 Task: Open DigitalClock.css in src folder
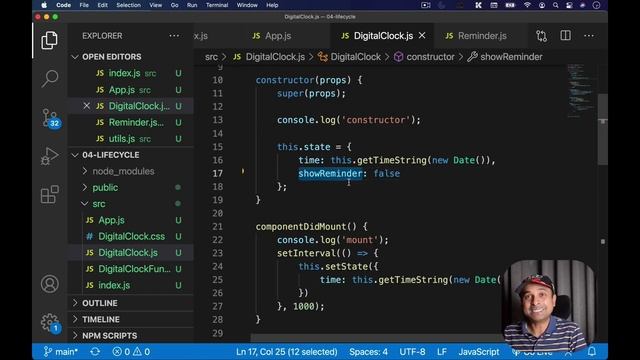click(x=131, y=236)
